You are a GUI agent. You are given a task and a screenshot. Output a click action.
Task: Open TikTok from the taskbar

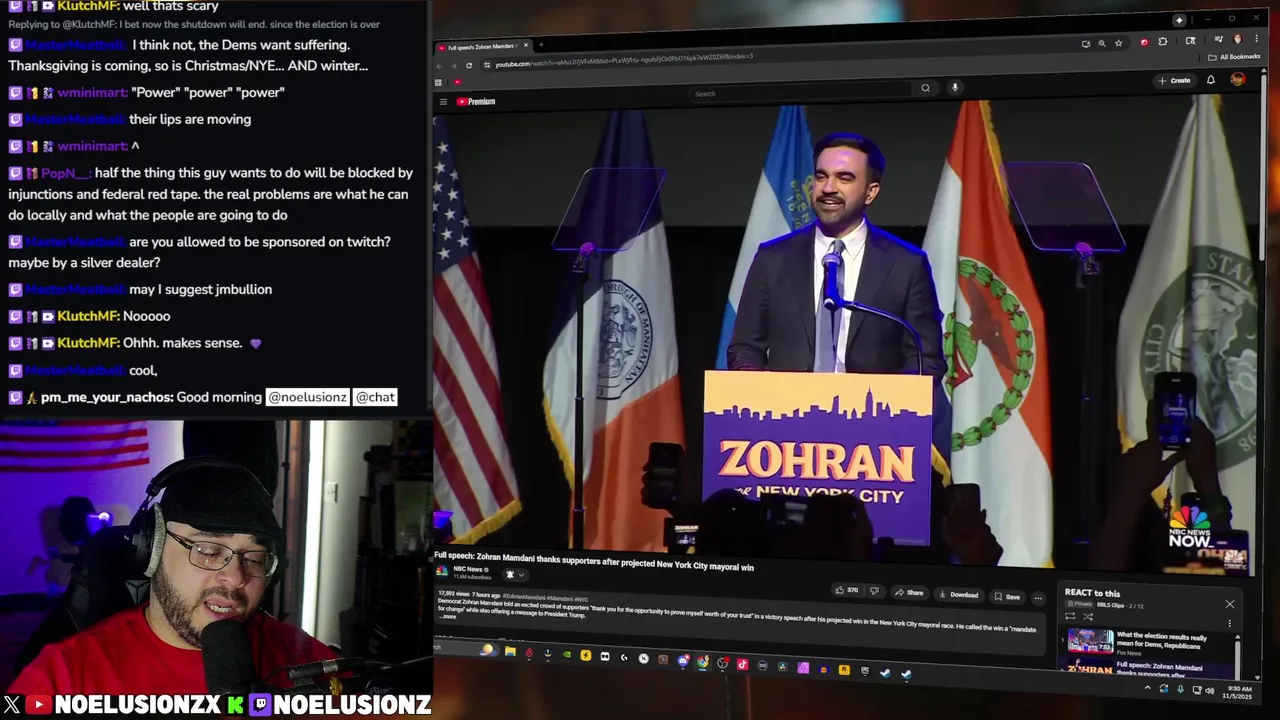(x=743, y=663)
